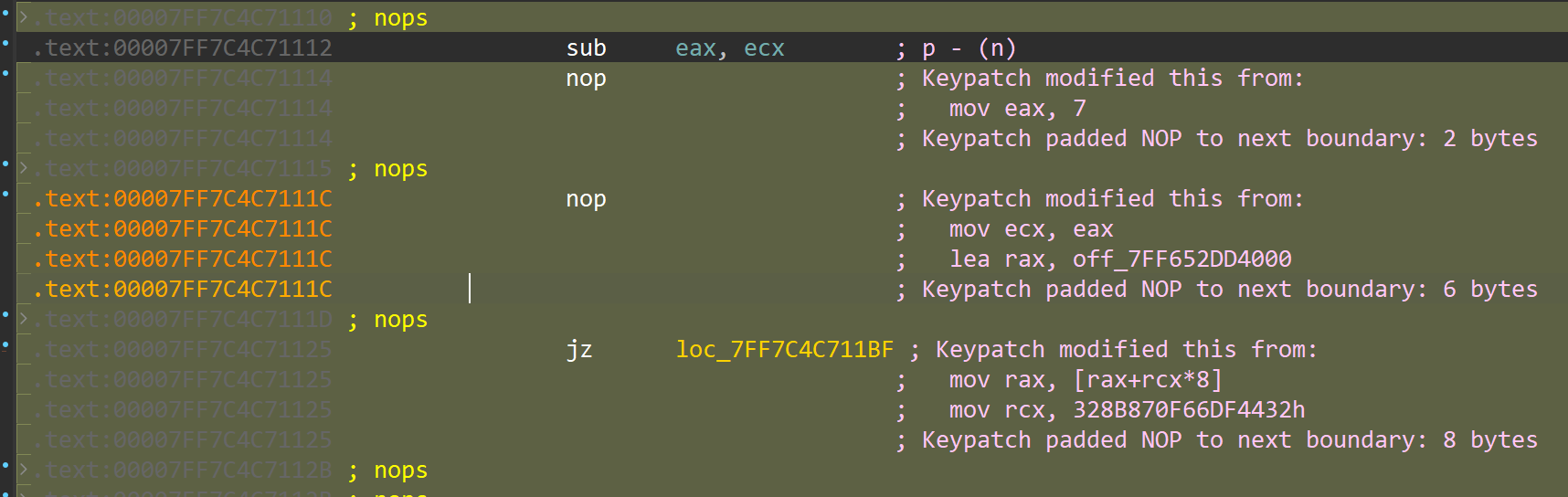Toggle breakpoint dot beside the sub eax, ecx line
The height and width of the screenshot is (497, 1568).
[5, 43]
